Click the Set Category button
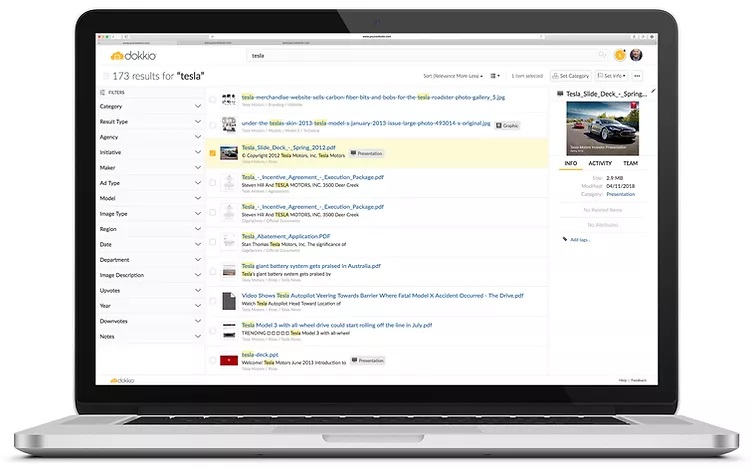 pyautogui.click(x=570, y=76)
